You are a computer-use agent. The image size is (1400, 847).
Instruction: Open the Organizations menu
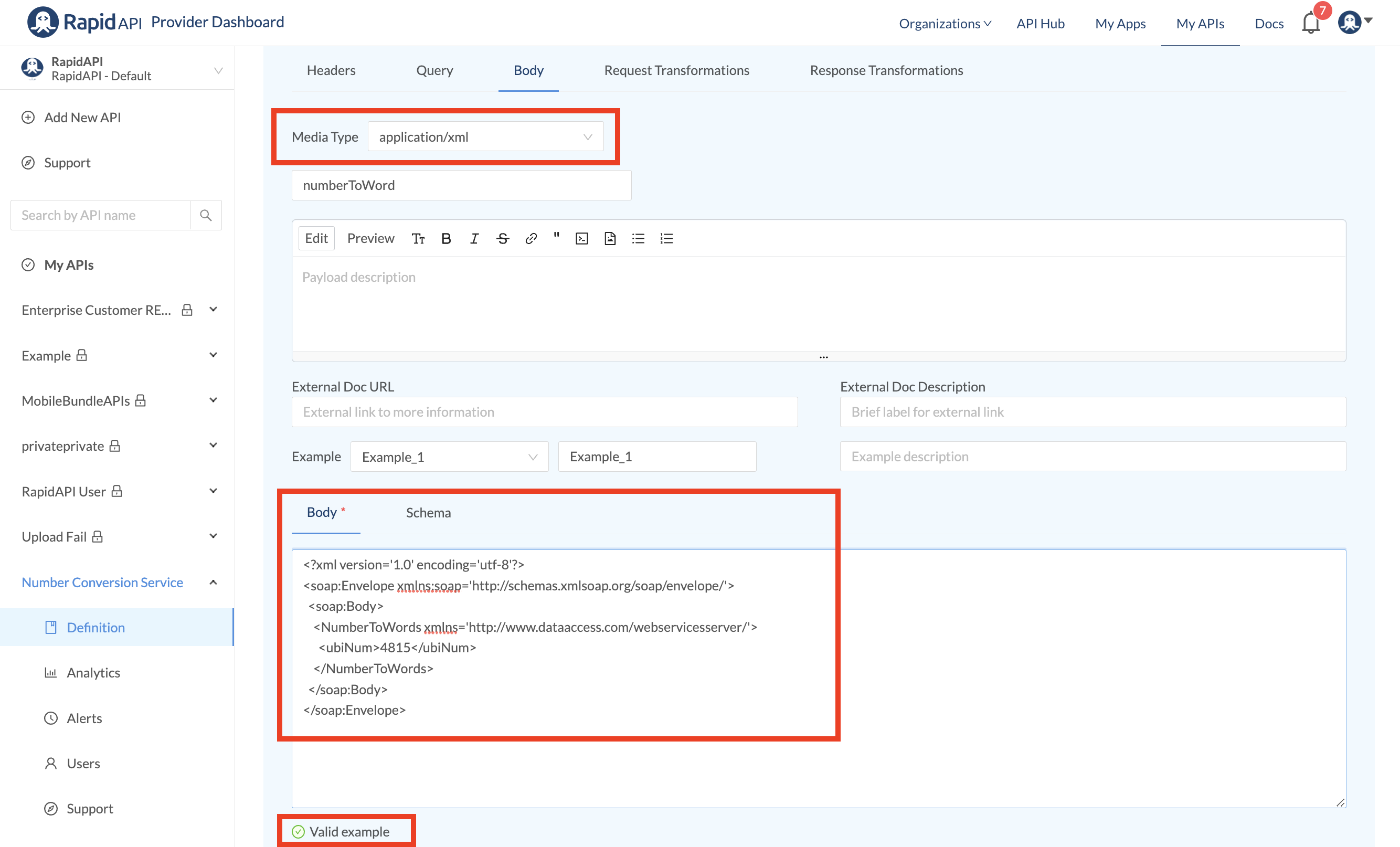(x=945, y=23)
